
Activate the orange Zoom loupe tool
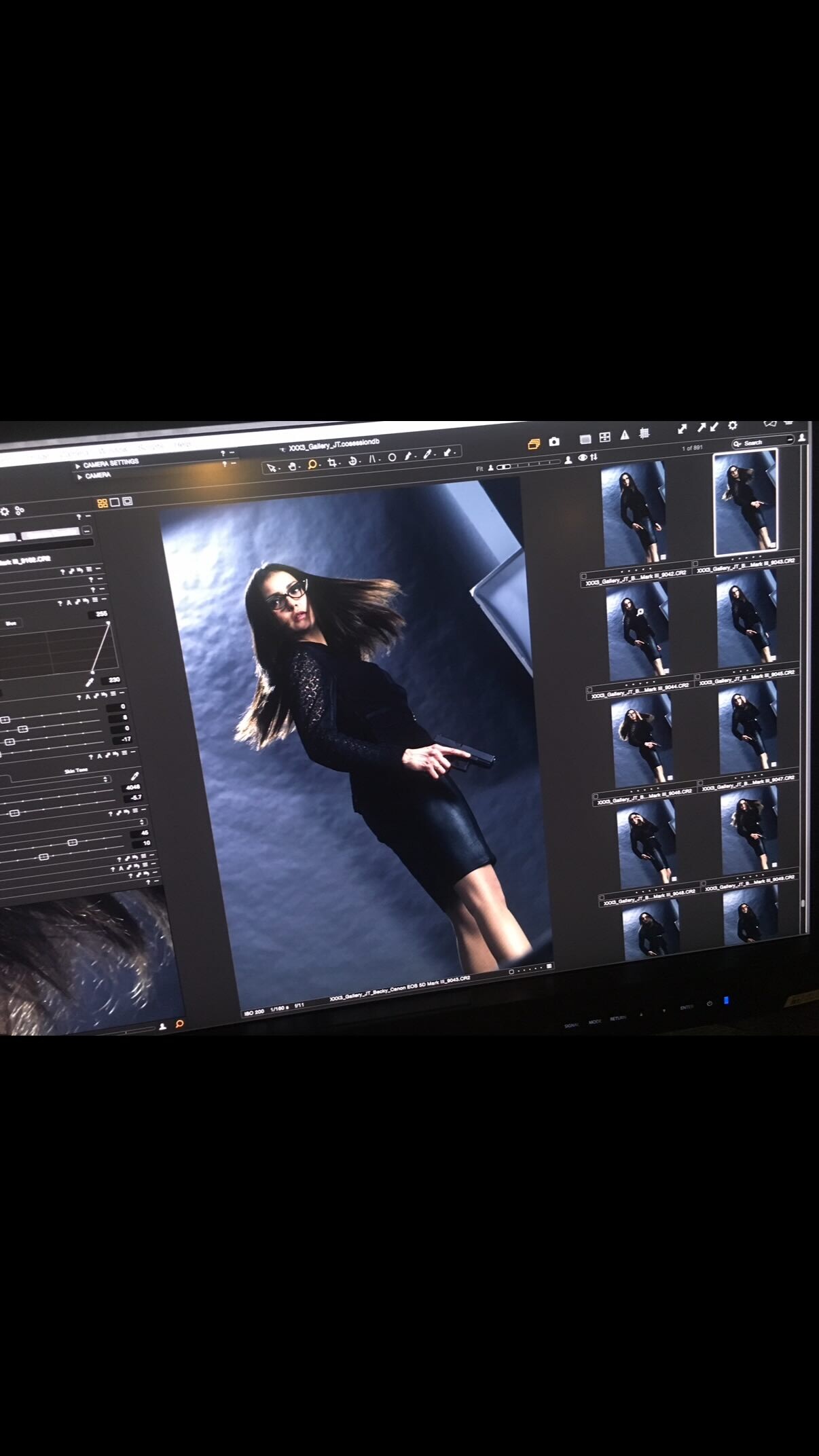(312, 465)
